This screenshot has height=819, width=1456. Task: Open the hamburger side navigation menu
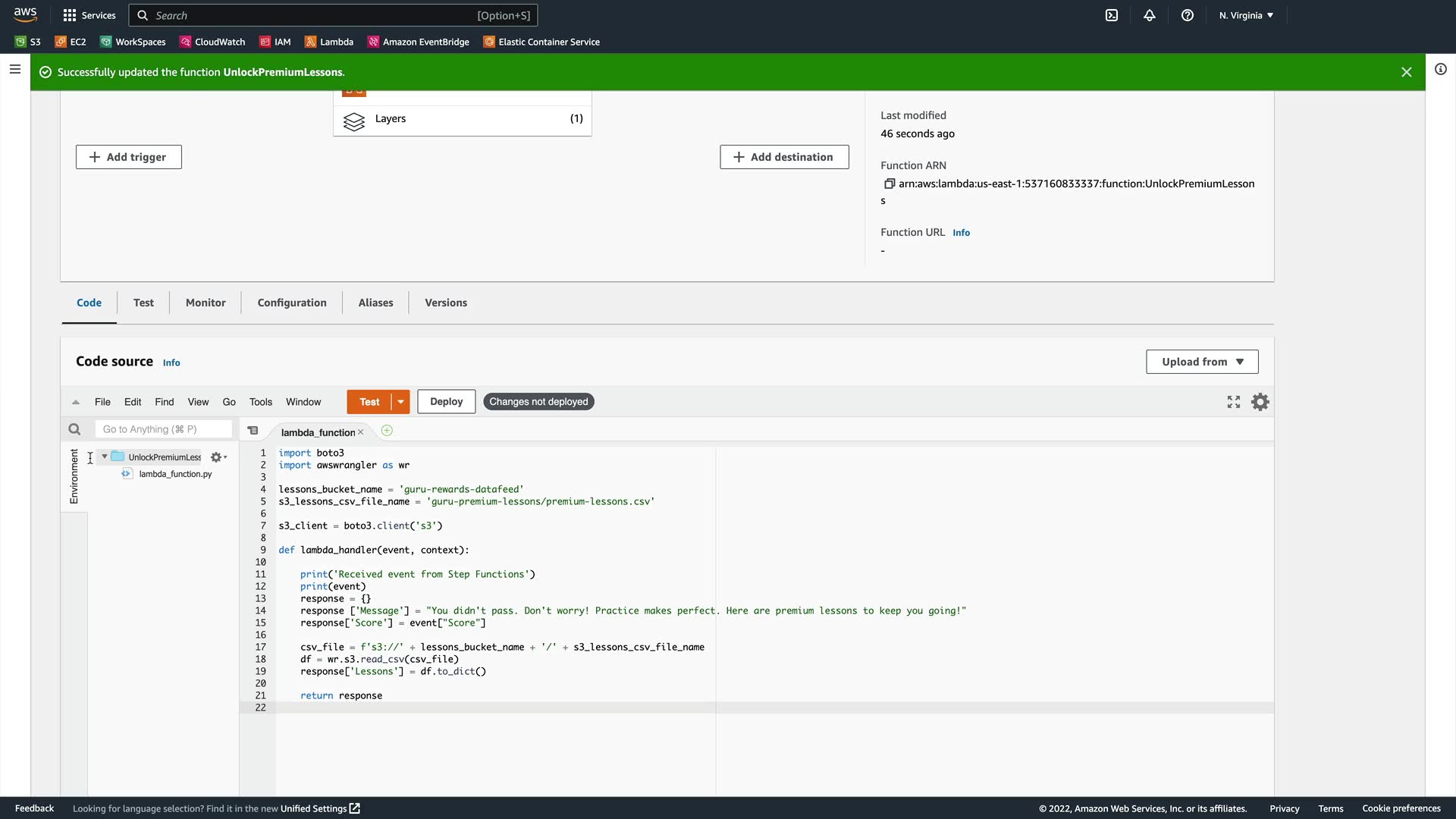point(14,70)
